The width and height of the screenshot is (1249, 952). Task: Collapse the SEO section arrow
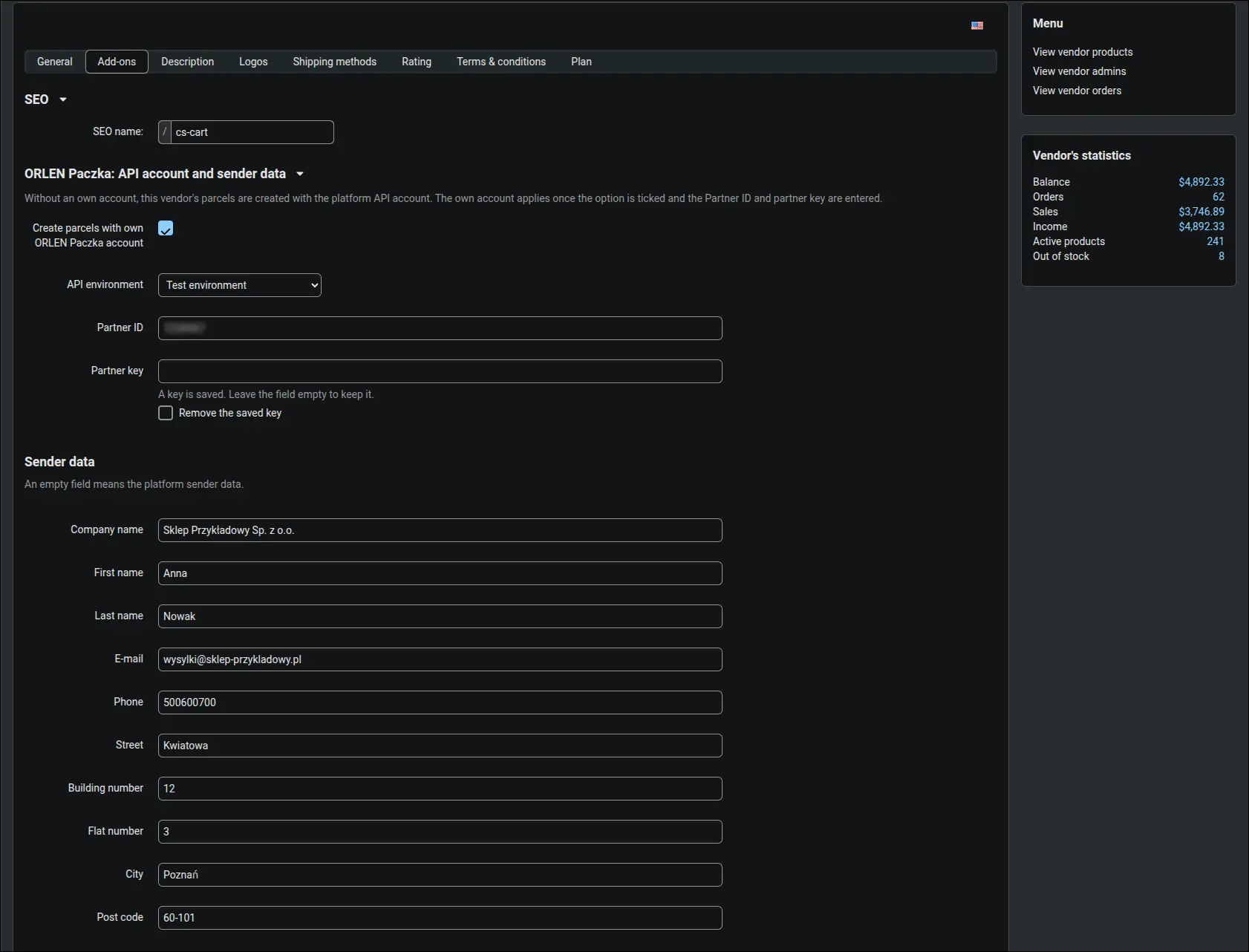(x=63, y=100)
